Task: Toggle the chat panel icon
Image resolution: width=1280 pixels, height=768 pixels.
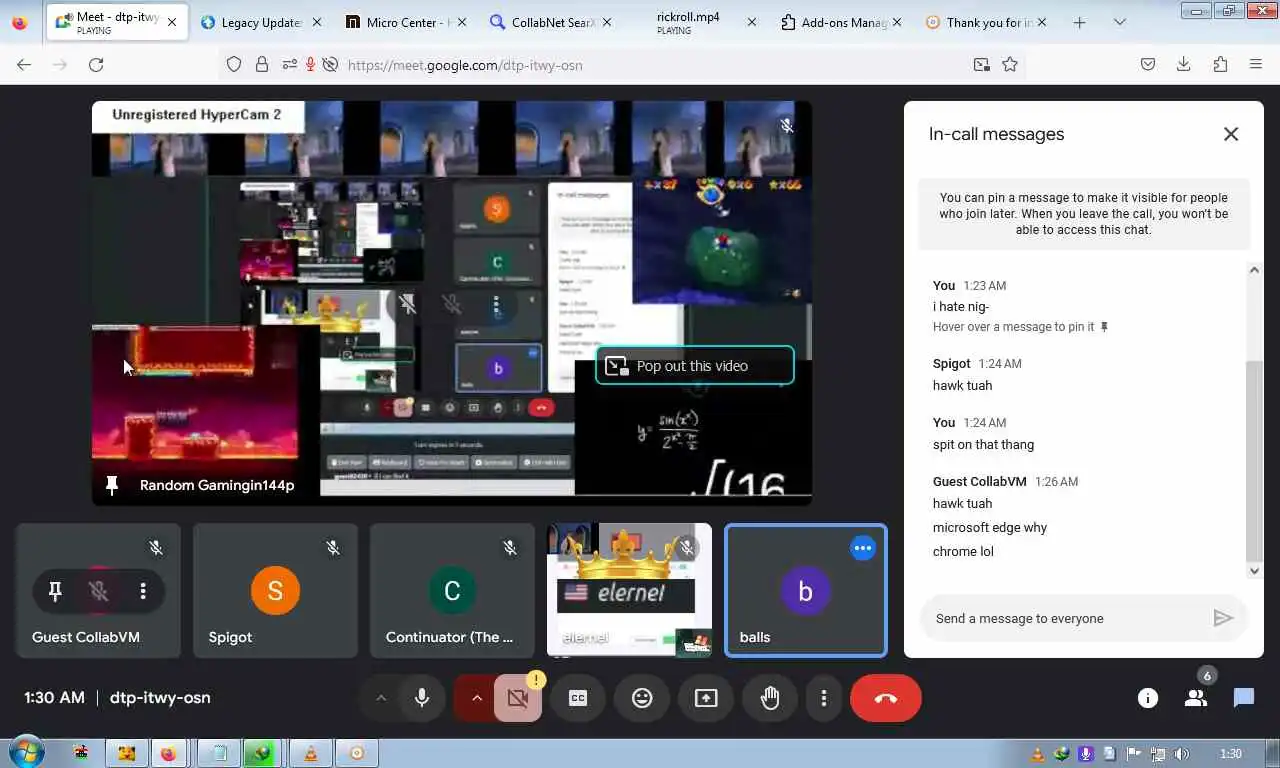Action: (1244, 698)
